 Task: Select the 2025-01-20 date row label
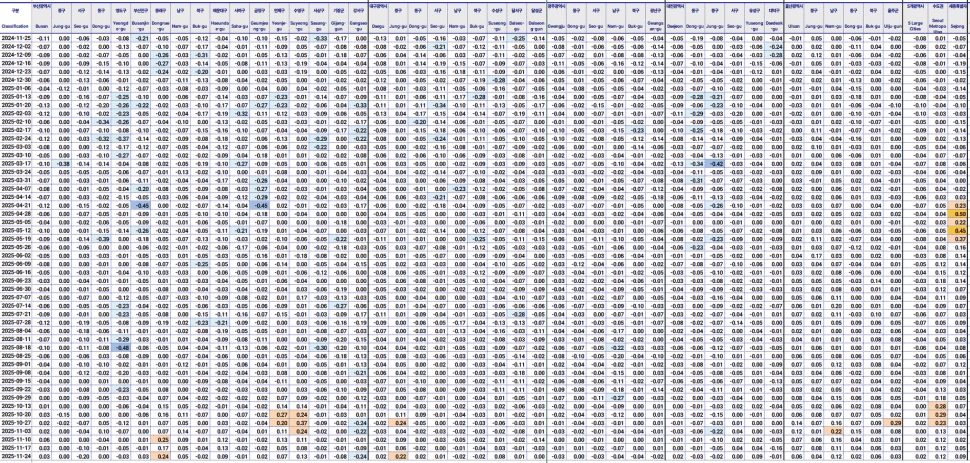coord(14,104)
